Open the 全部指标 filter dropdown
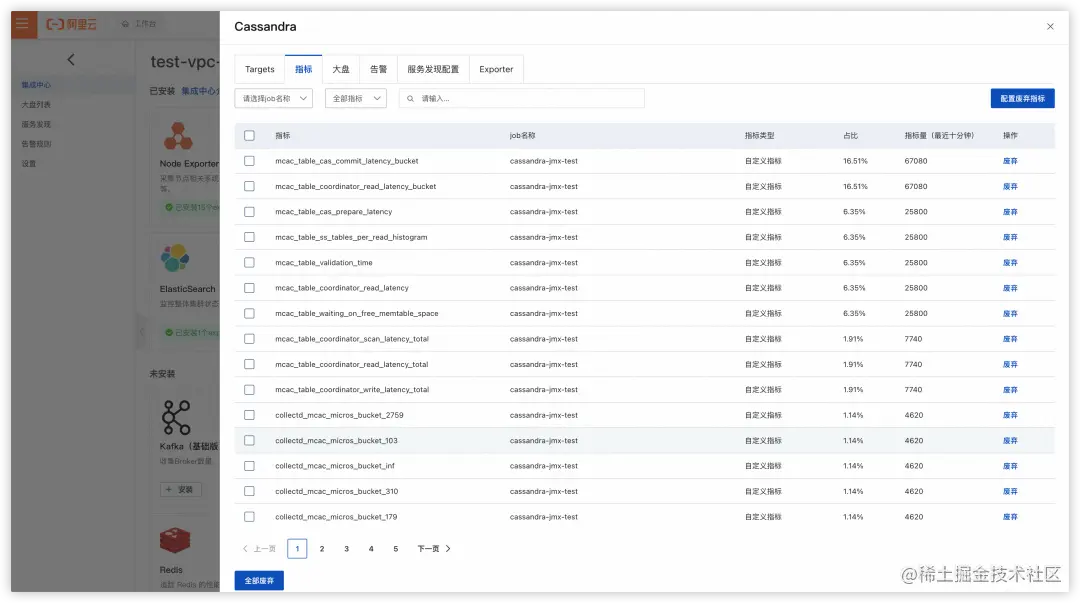This screenshot has height=603, width=1080. [355, 99]
